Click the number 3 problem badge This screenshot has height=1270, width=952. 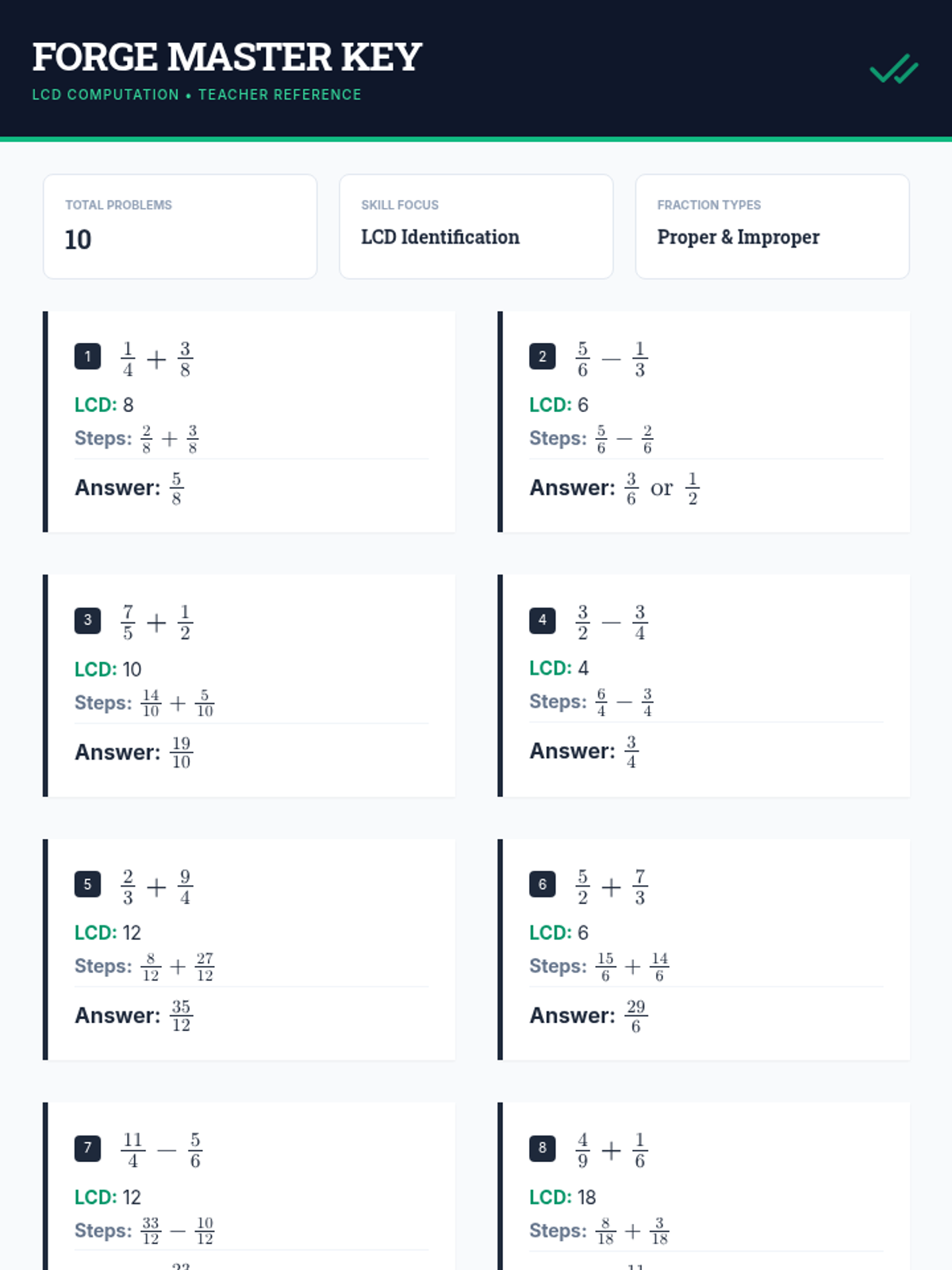pyautogui.click(x=87, y=620)
